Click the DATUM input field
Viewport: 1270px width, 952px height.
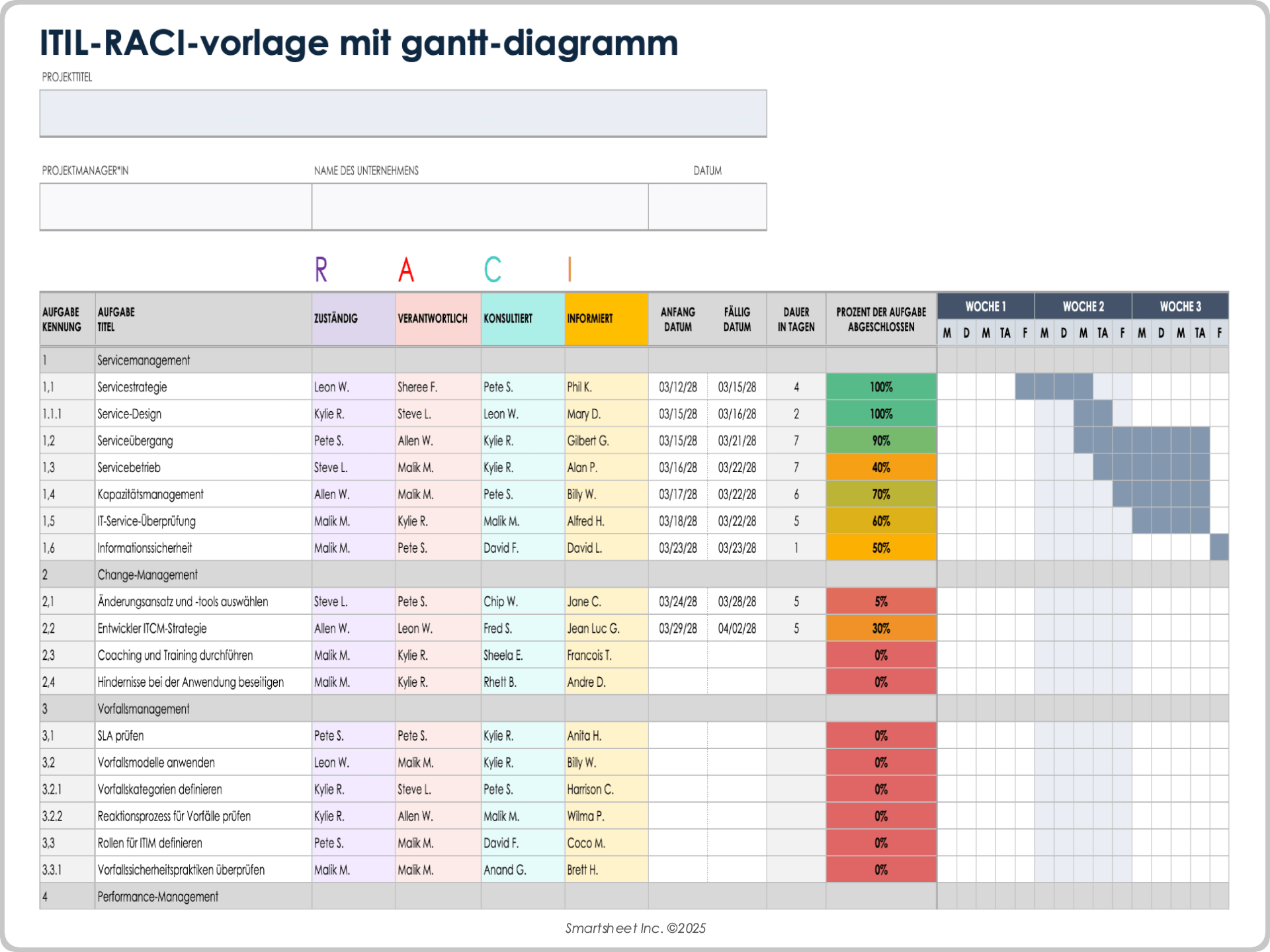(707, 206)
